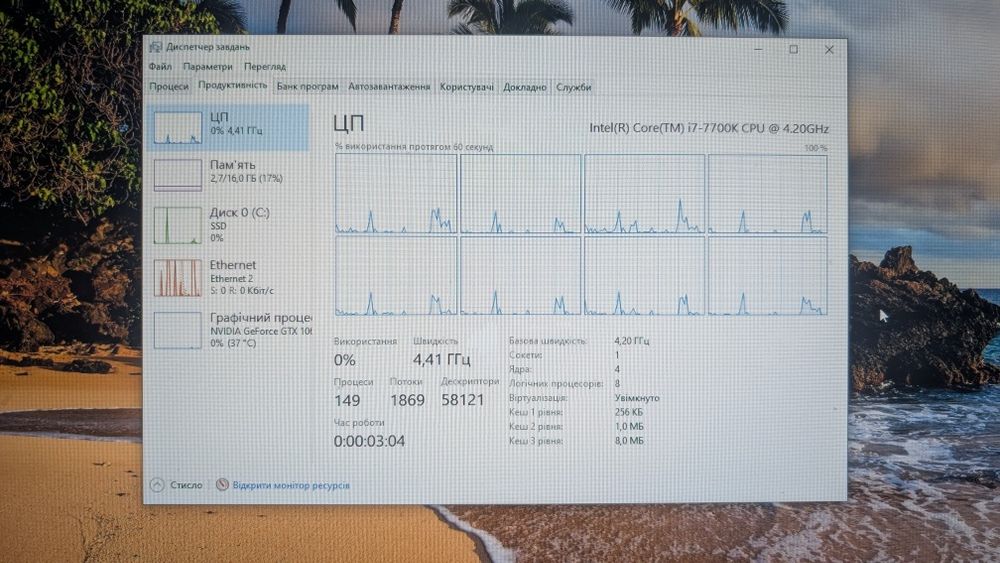The image size is (1000, 563).
Task: Select the Графічний процесор mini graph
Action: click(x=177, y=330)
